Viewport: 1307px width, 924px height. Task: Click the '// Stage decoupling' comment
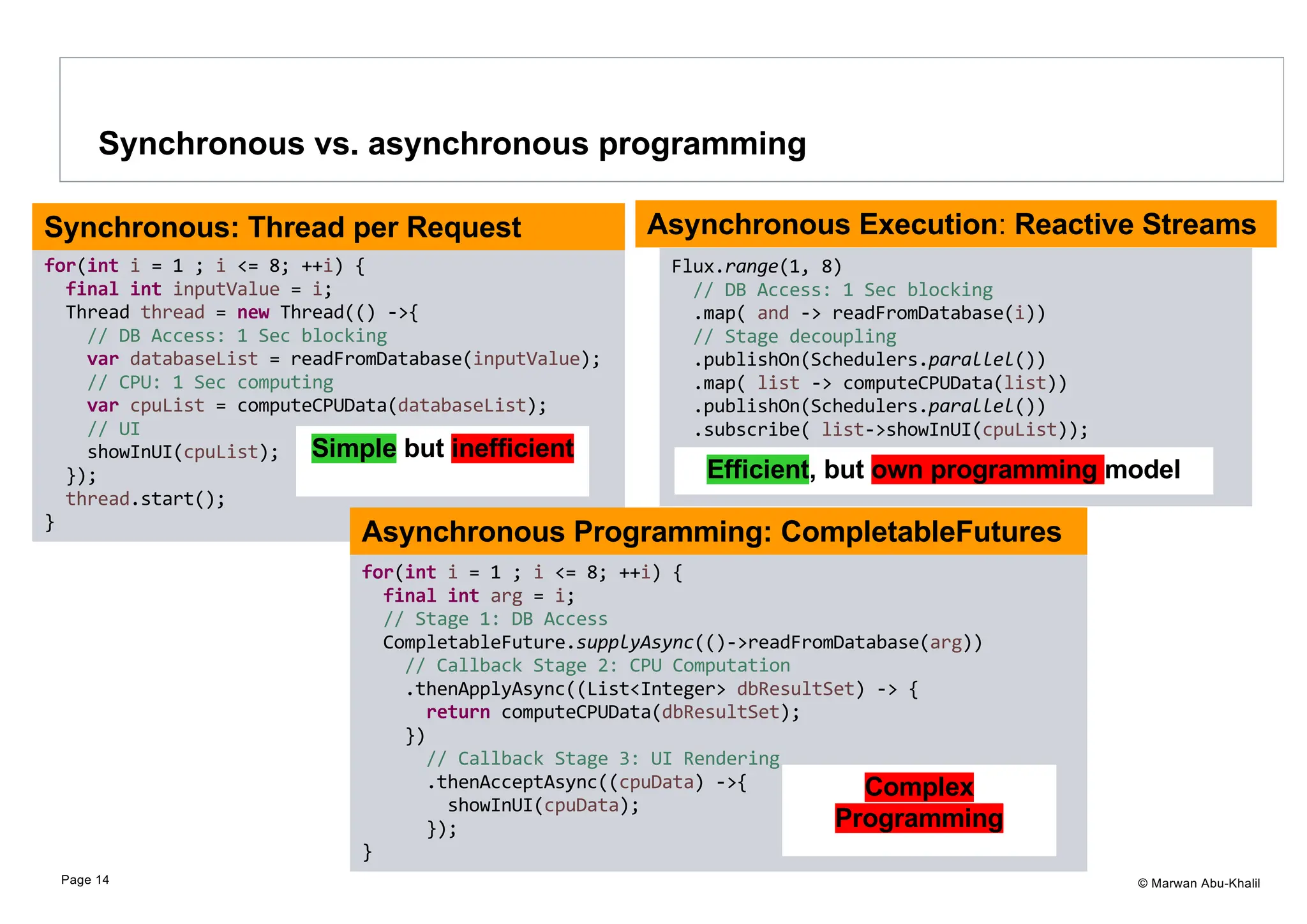[x=795, y=337]
